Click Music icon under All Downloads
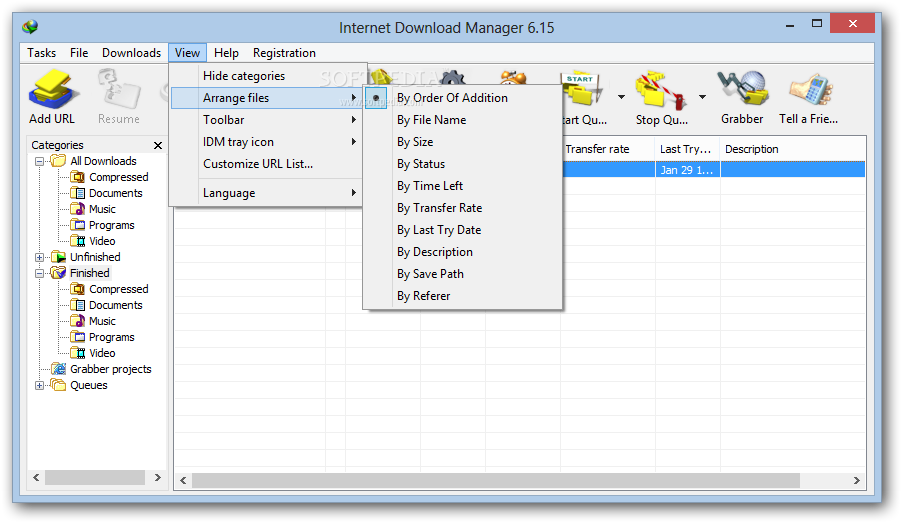The width and height of the screenshot is (902, 523). click(x=78, y=209)
